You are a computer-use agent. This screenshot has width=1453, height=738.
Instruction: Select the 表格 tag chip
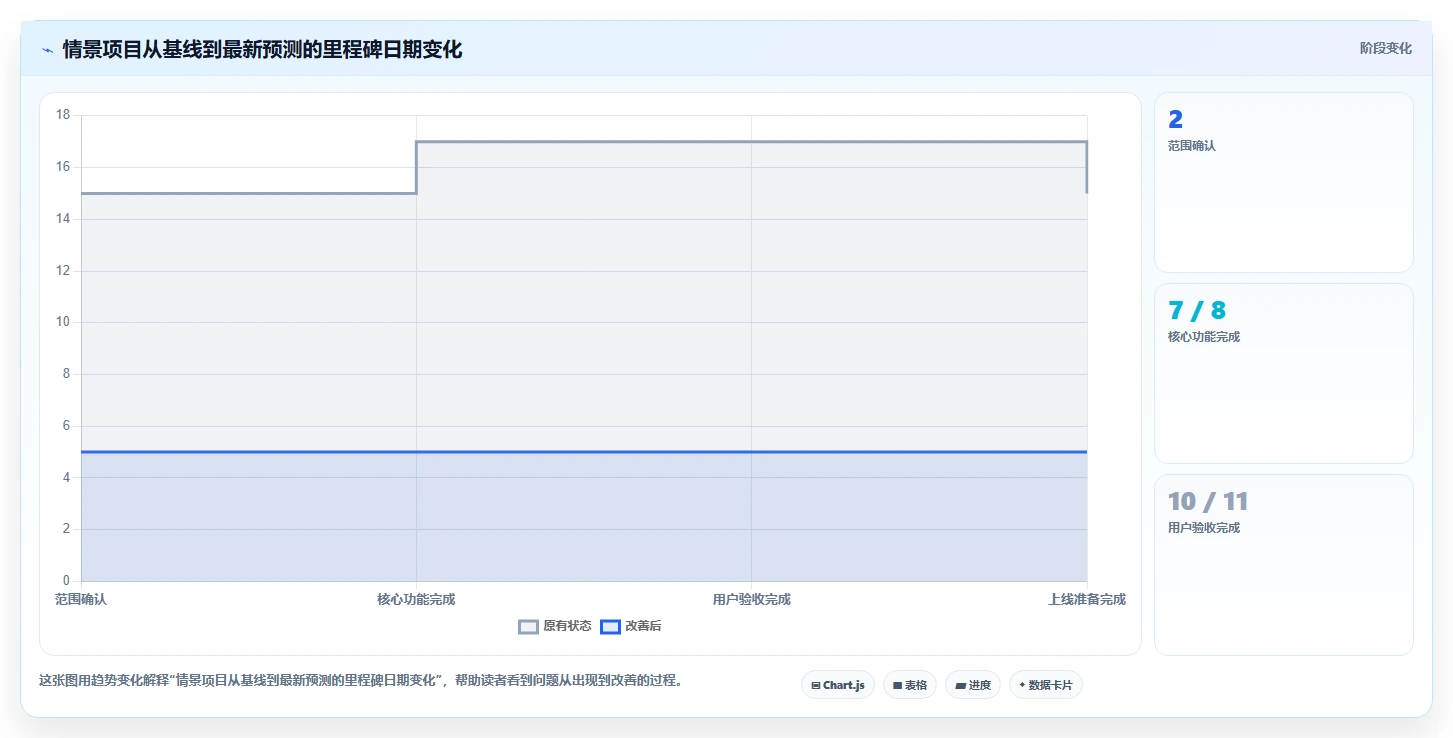(910, 685)
